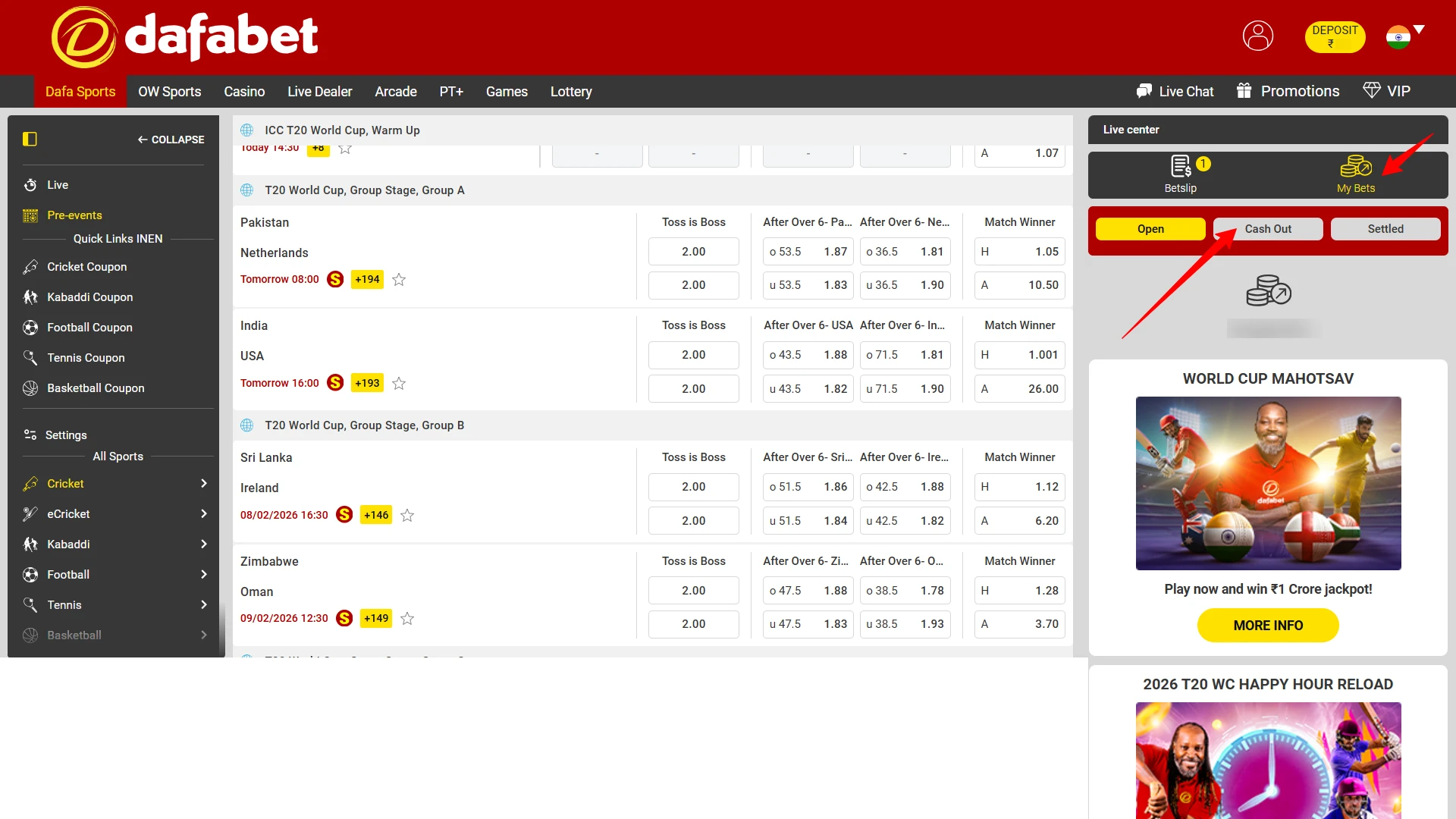Switch bets filter to Settled
1456x819 pixels.
(x=1385, y=228)
